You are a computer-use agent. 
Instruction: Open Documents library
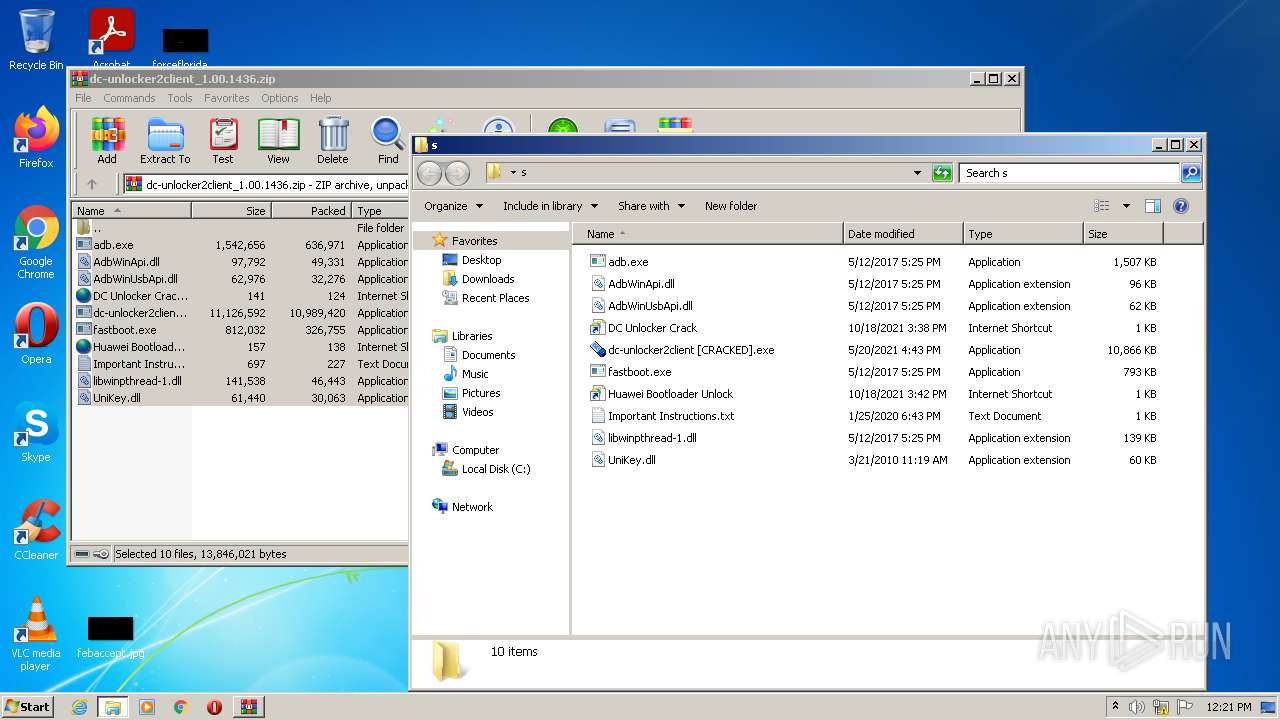pyautogui.click(x=488, y=355)
